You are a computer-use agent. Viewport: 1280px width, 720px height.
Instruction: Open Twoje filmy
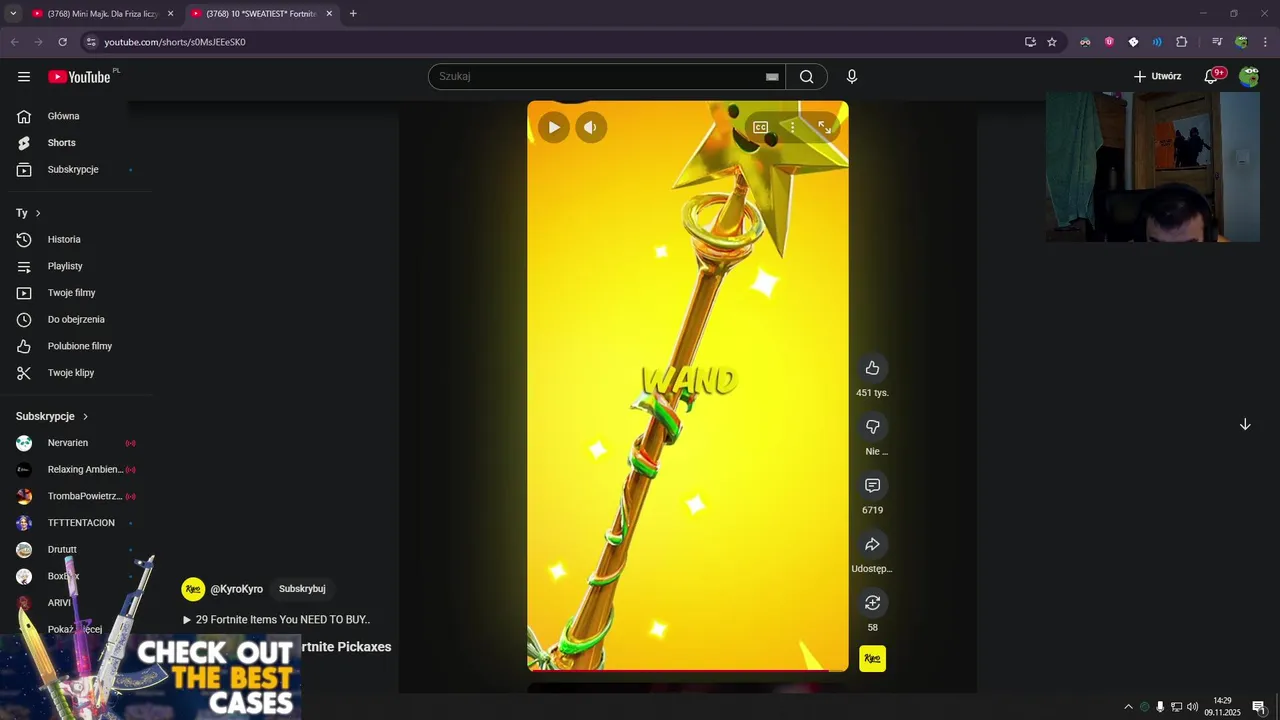click(72, 293)
